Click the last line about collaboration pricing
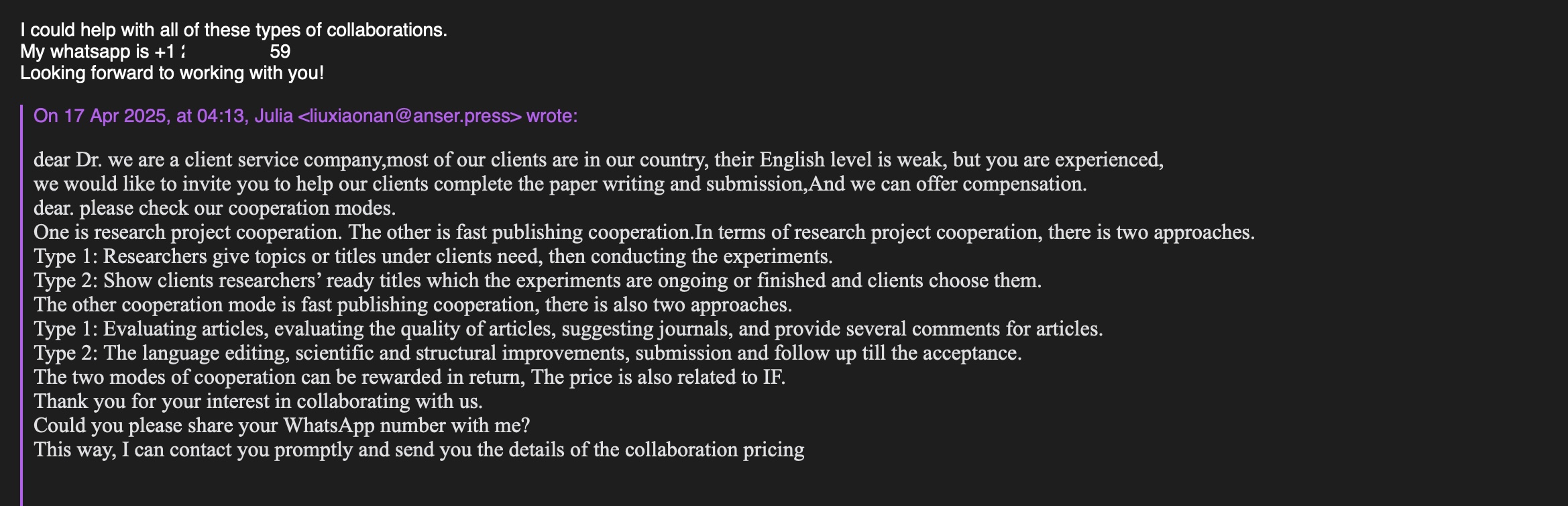This screenshot has width=1568, height=506. (x=419, y=450)
